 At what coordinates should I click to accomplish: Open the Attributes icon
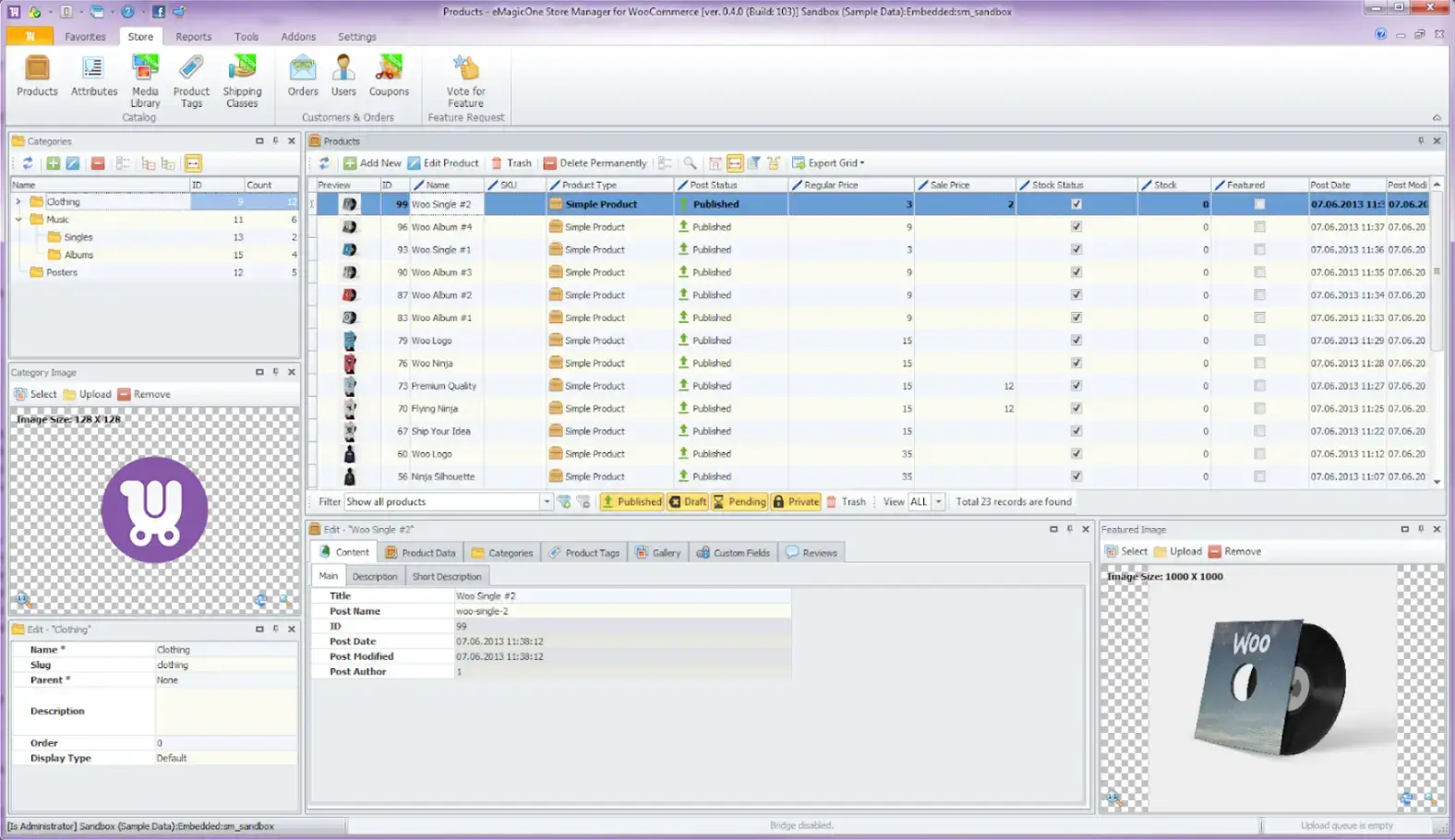click(x=94, y=76)
